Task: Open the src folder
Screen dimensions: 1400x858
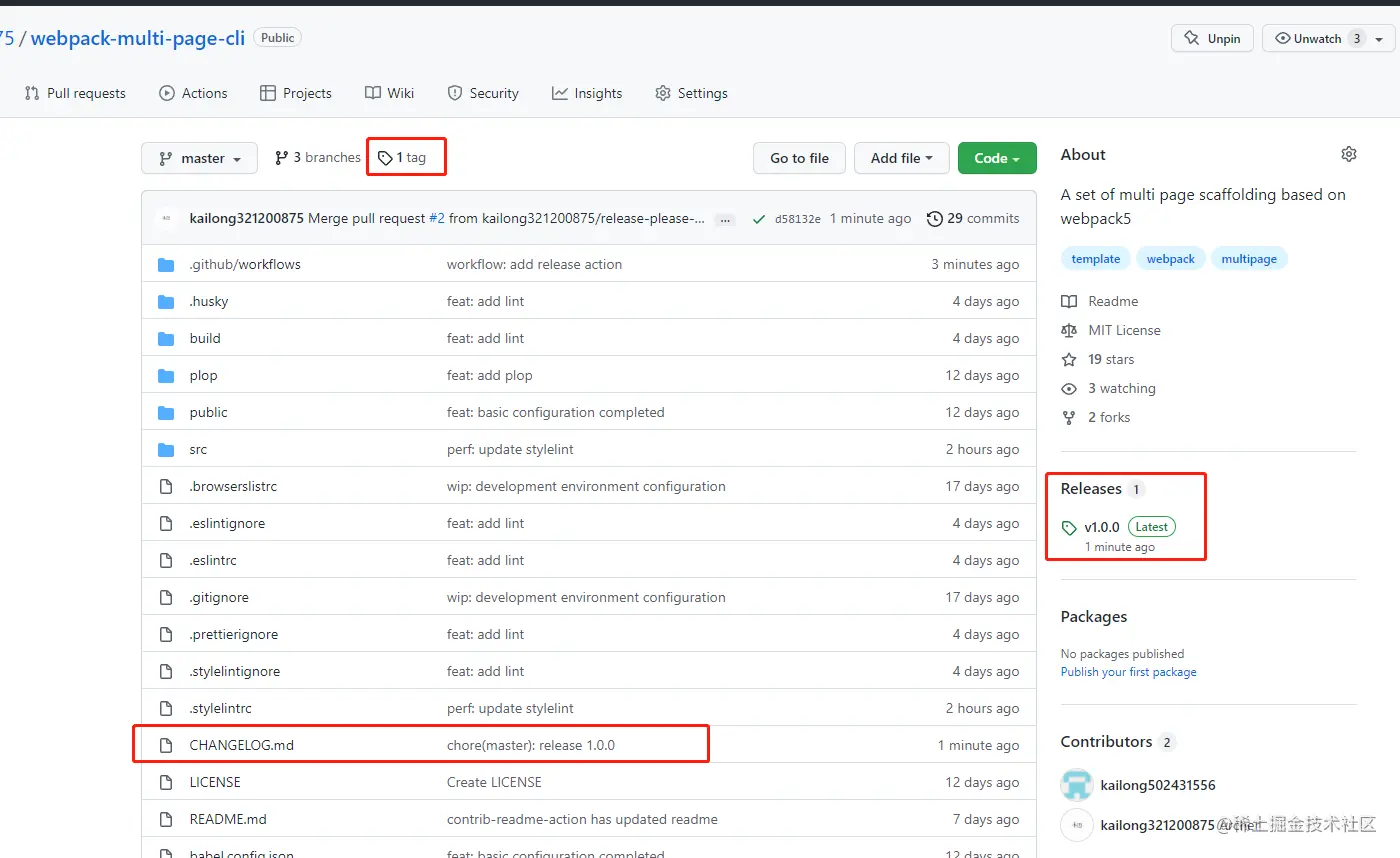Action: (x=198, y=449)
